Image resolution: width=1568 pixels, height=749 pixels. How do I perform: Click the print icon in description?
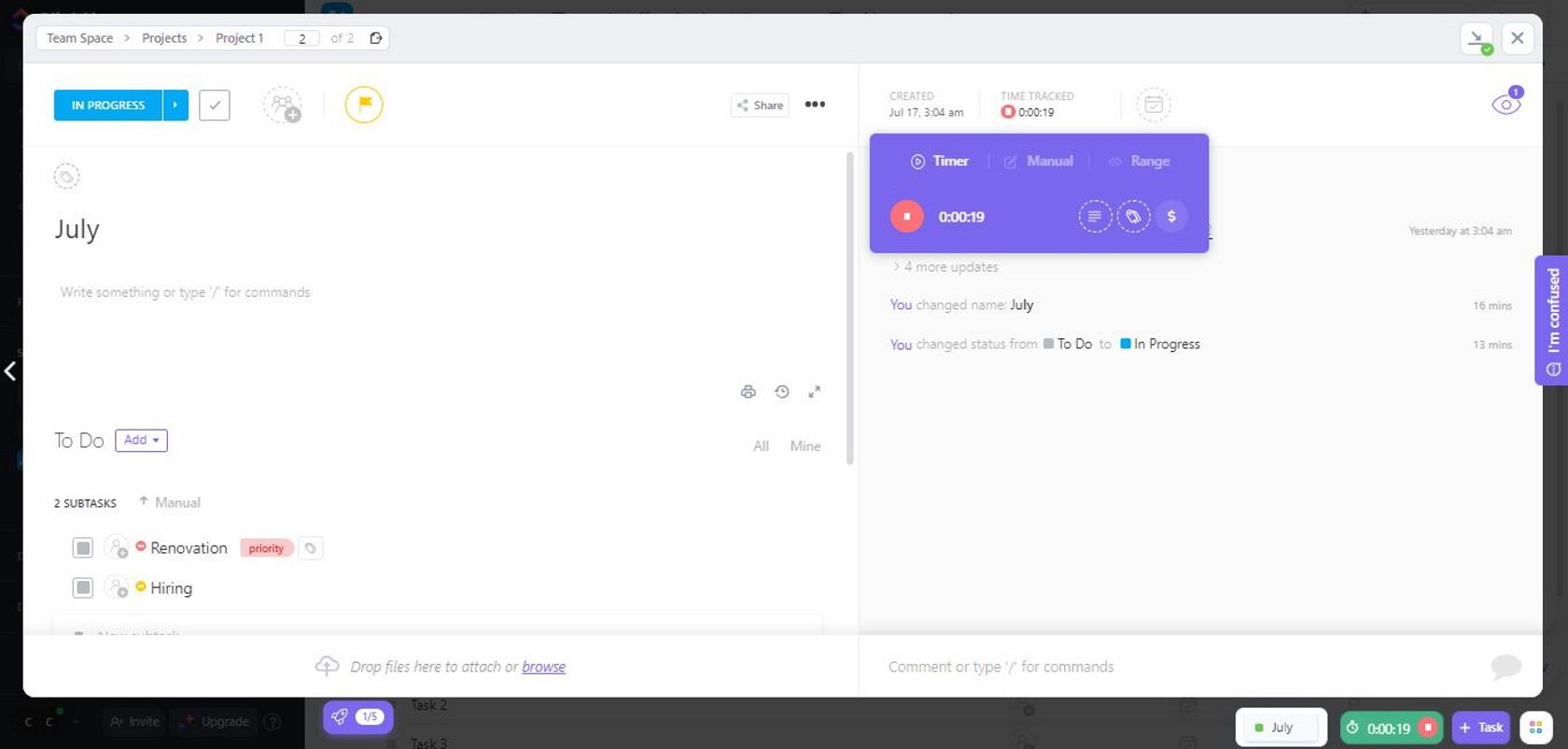(x=748, y=392)
